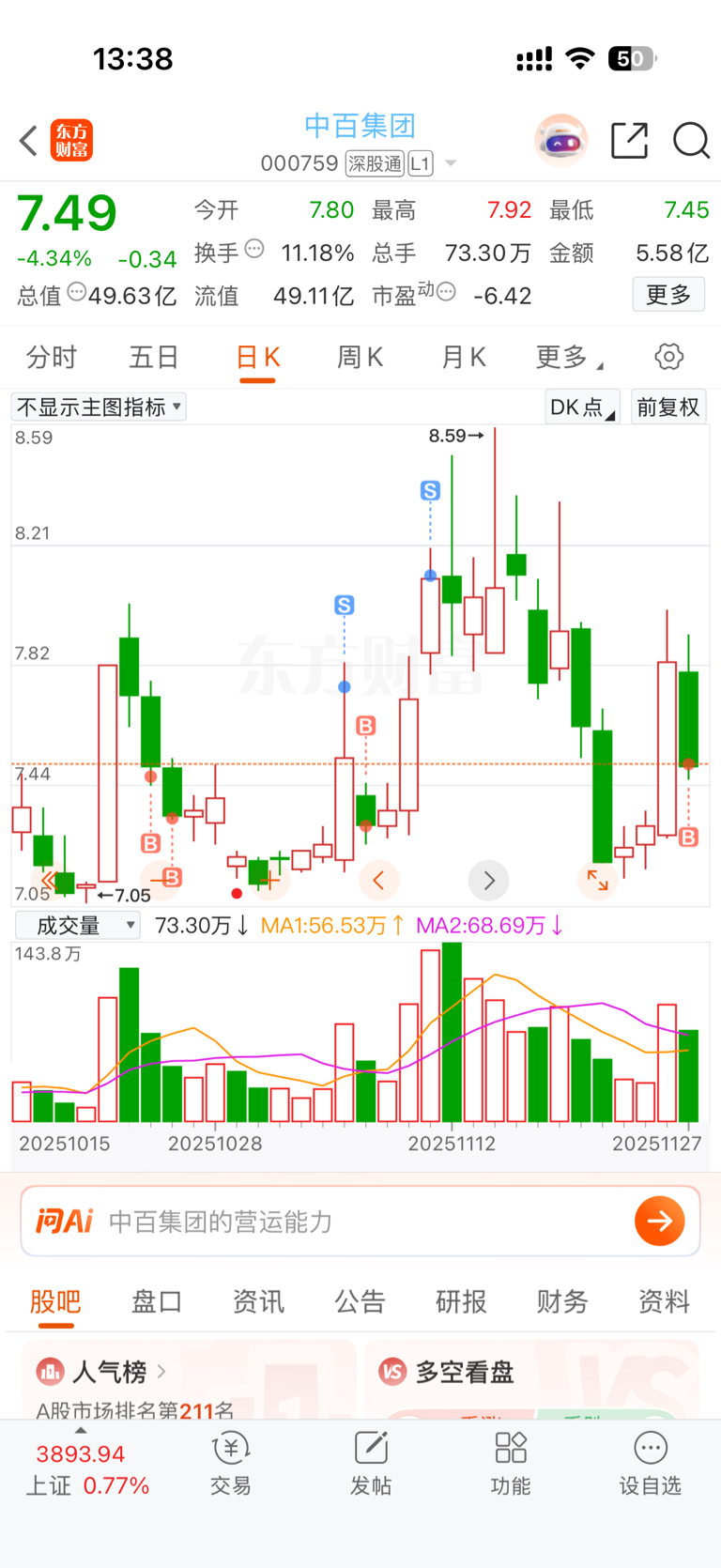721x1568 pixels.
Task: Submit AI question with orange arrow button
Action: (659, 1221)
